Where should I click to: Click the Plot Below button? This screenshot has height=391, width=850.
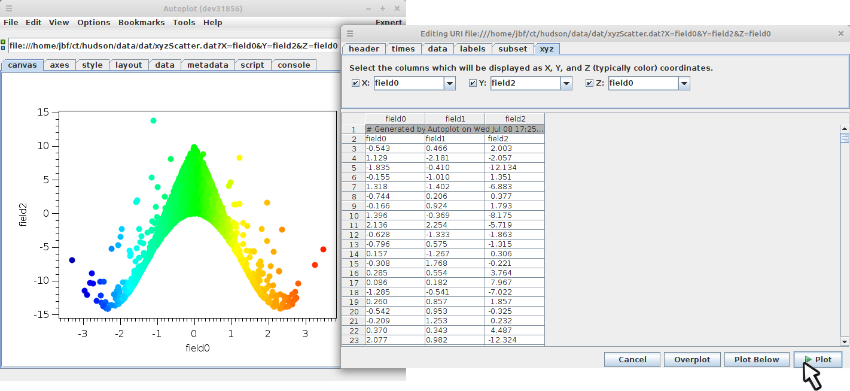(x=757, y=360)
